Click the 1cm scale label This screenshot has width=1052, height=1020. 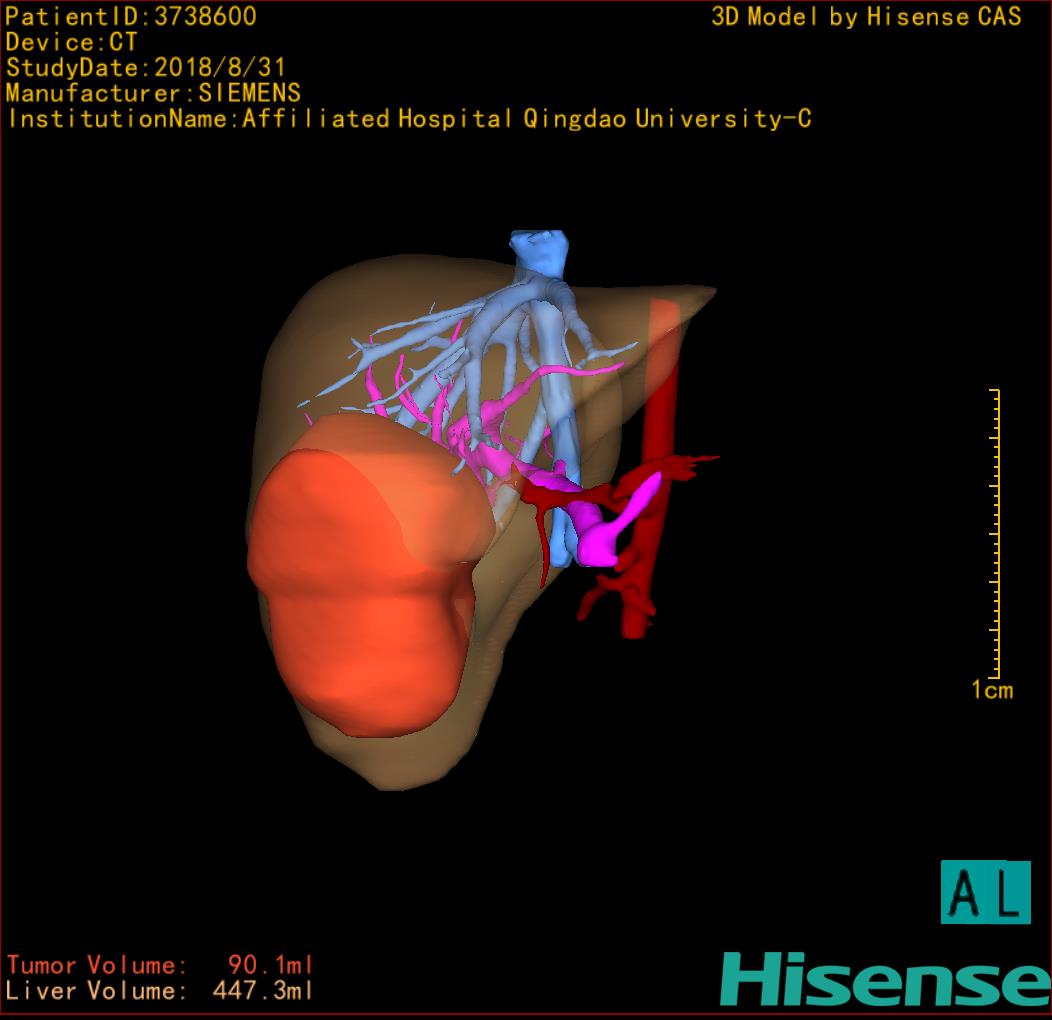(992, 690)
